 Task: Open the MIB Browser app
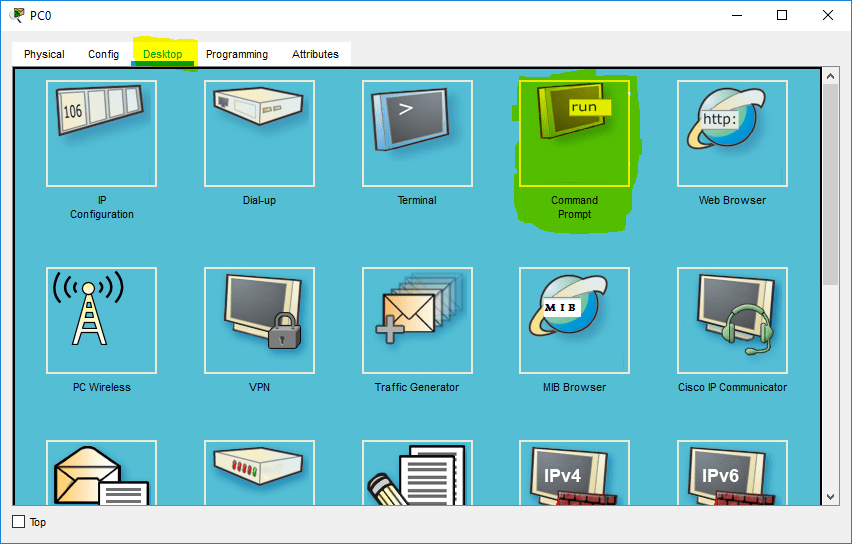click(574, 320)
